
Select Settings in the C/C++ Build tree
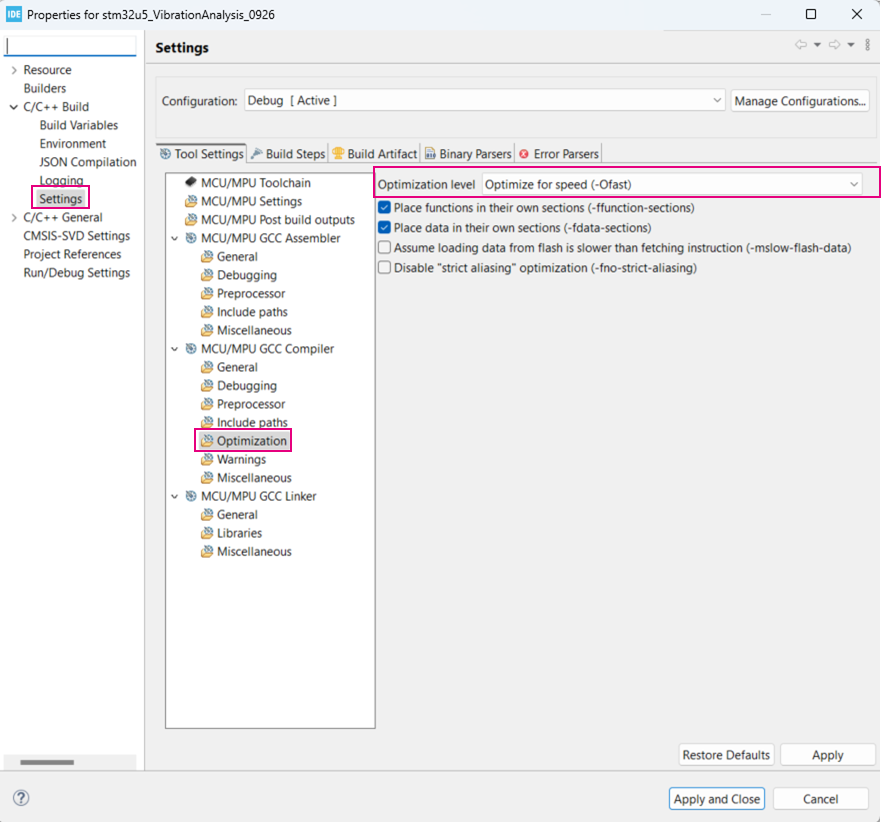[x=61, y=199]
